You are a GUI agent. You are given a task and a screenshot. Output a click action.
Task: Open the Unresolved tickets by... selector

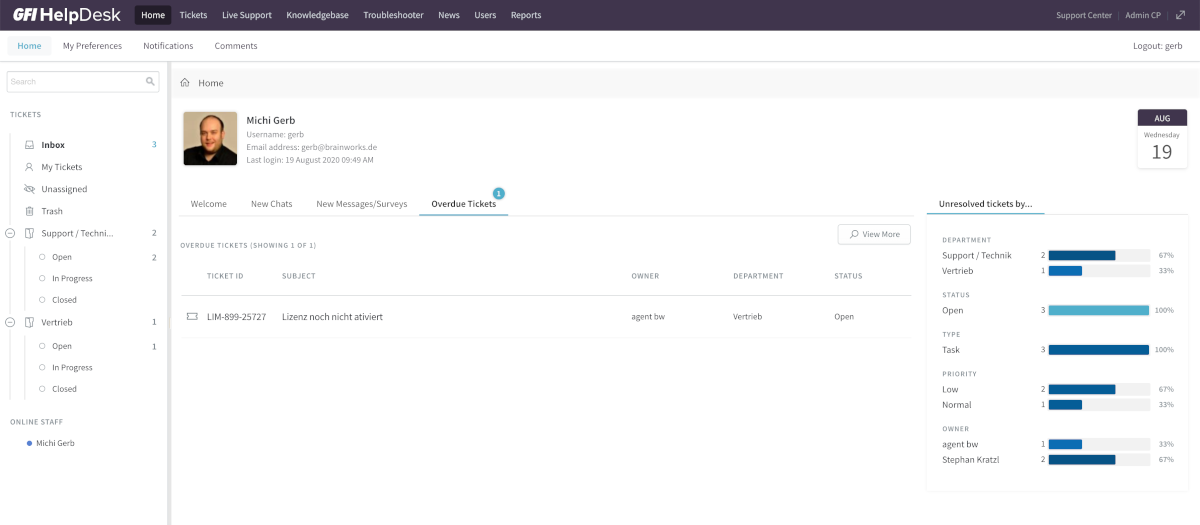pyautogui.click(x=986, y=204)
